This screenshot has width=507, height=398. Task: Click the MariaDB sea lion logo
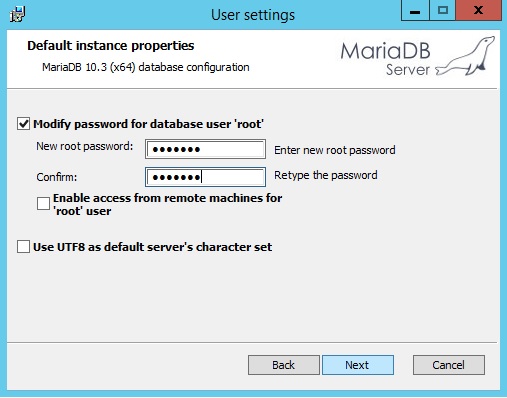point(465,56)
